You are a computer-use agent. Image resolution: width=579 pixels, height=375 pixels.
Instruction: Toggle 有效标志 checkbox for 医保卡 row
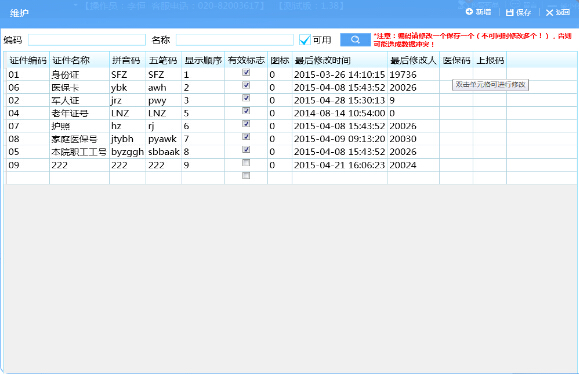click(x=246, y=85)
